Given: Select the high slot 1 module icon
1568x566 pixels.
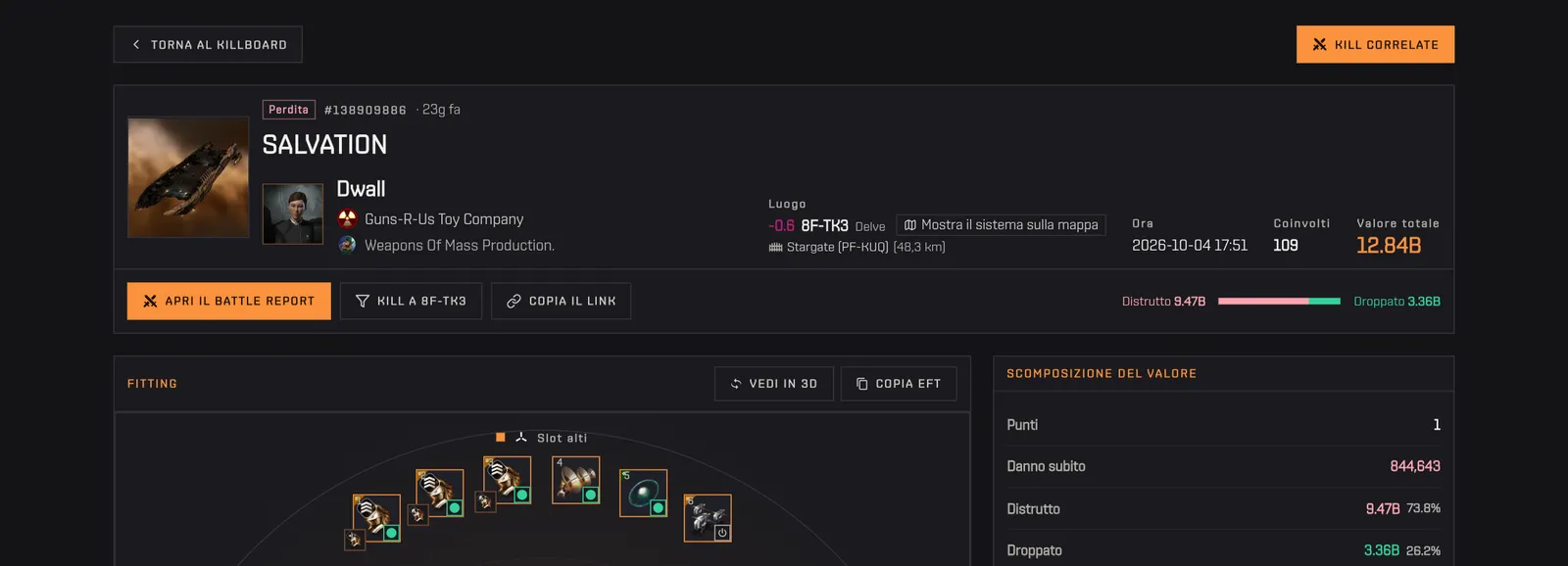Looking at the screenshot, I should click(x=377, y=518).
